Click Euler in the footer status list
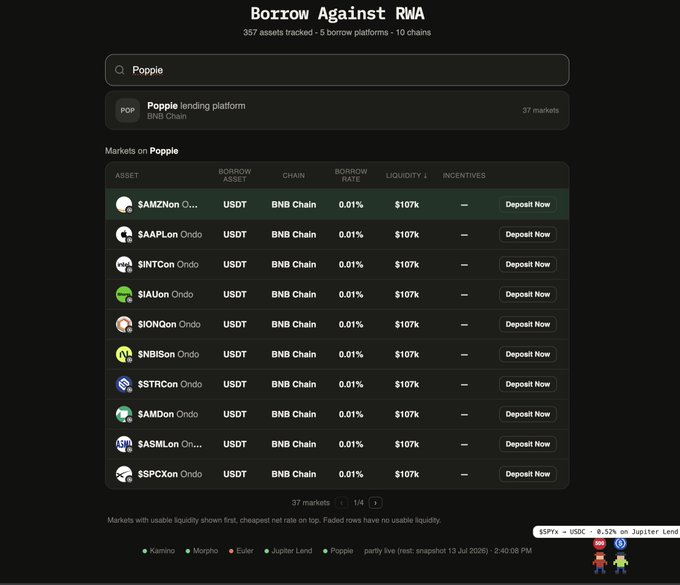680x585 pixels. [241, 551]
